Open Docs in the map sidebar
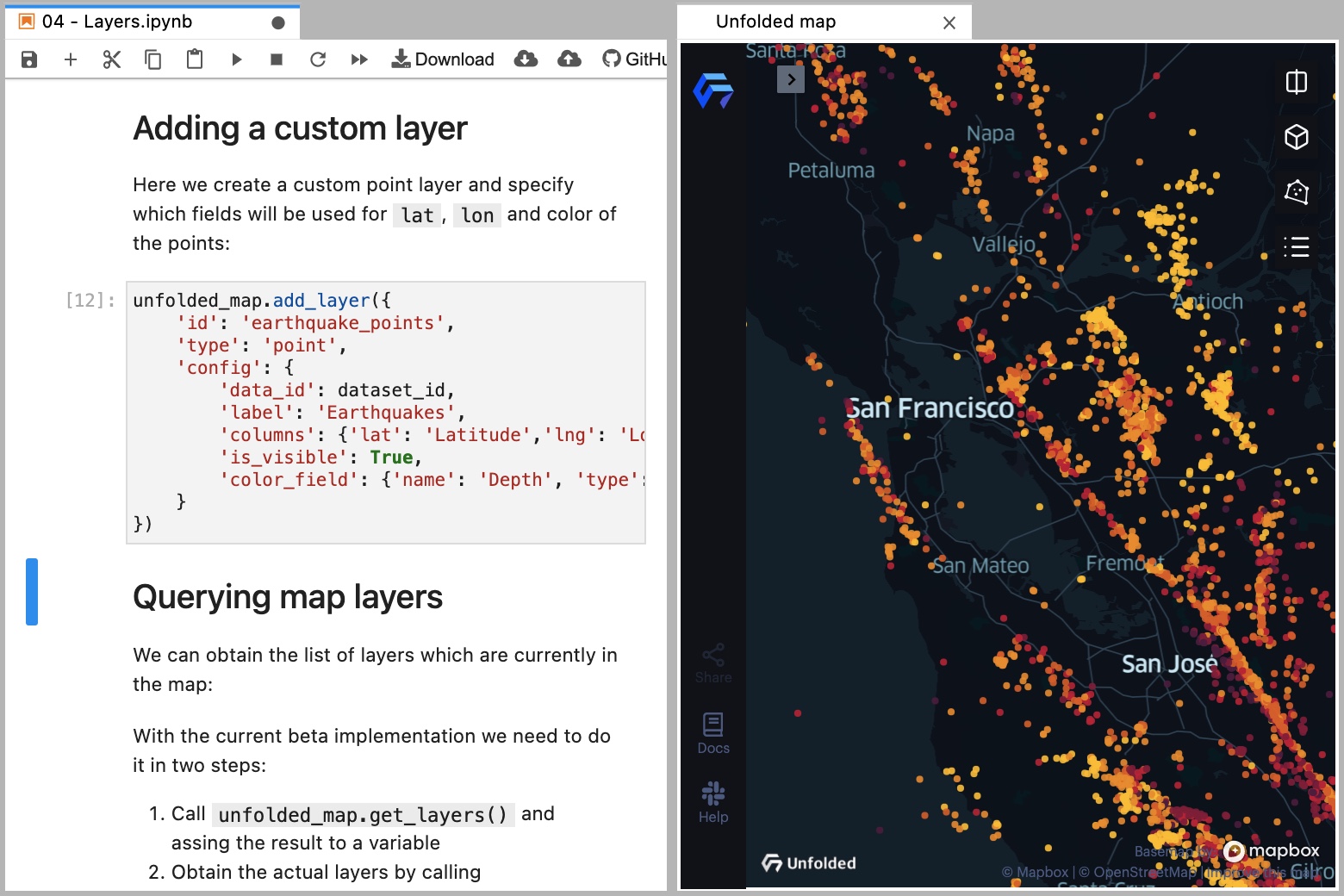1344x896 pixels. click(713, 734)
